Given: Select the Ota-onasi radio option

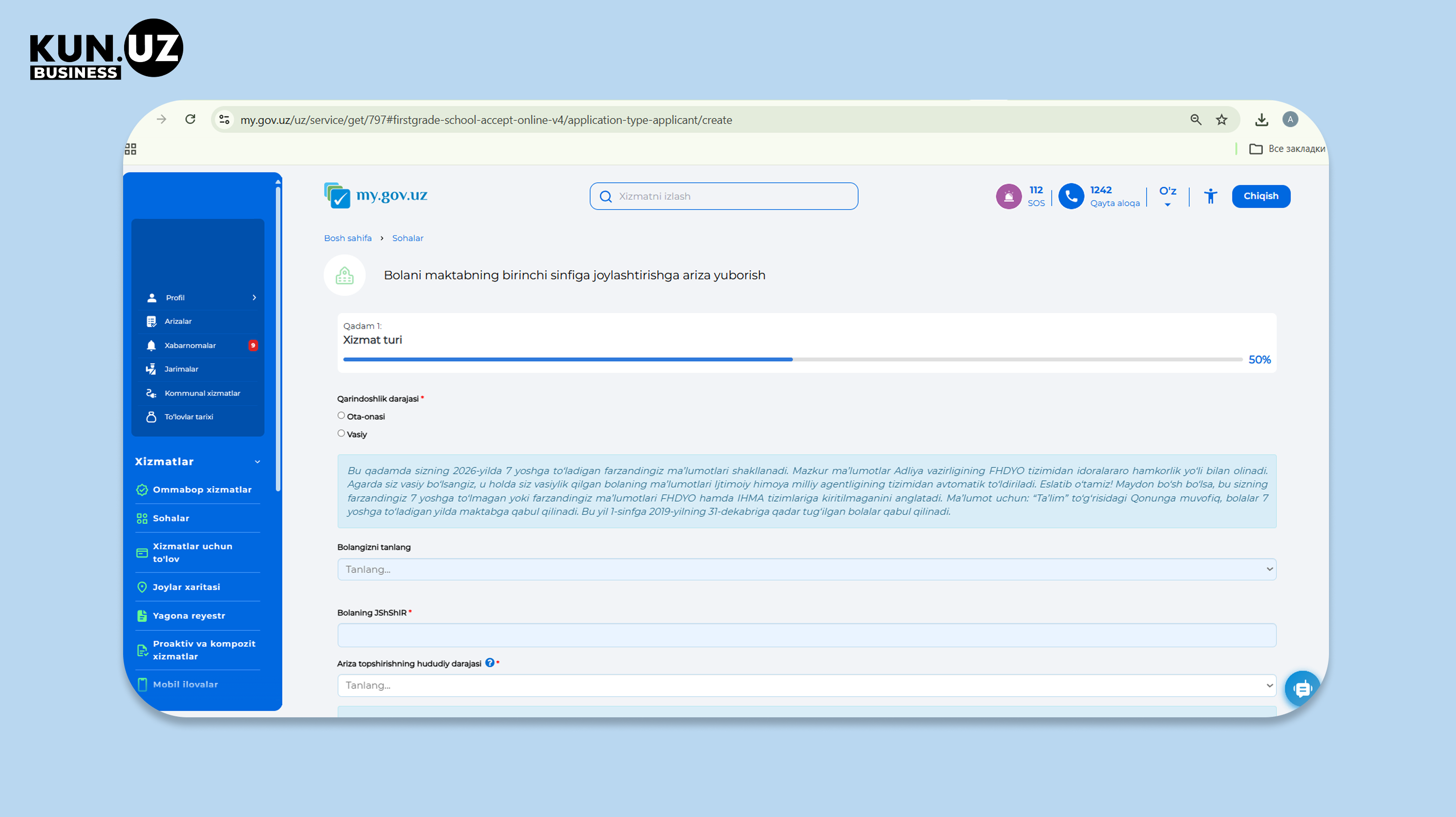Looking at the screenshot, I should (341, 415).
